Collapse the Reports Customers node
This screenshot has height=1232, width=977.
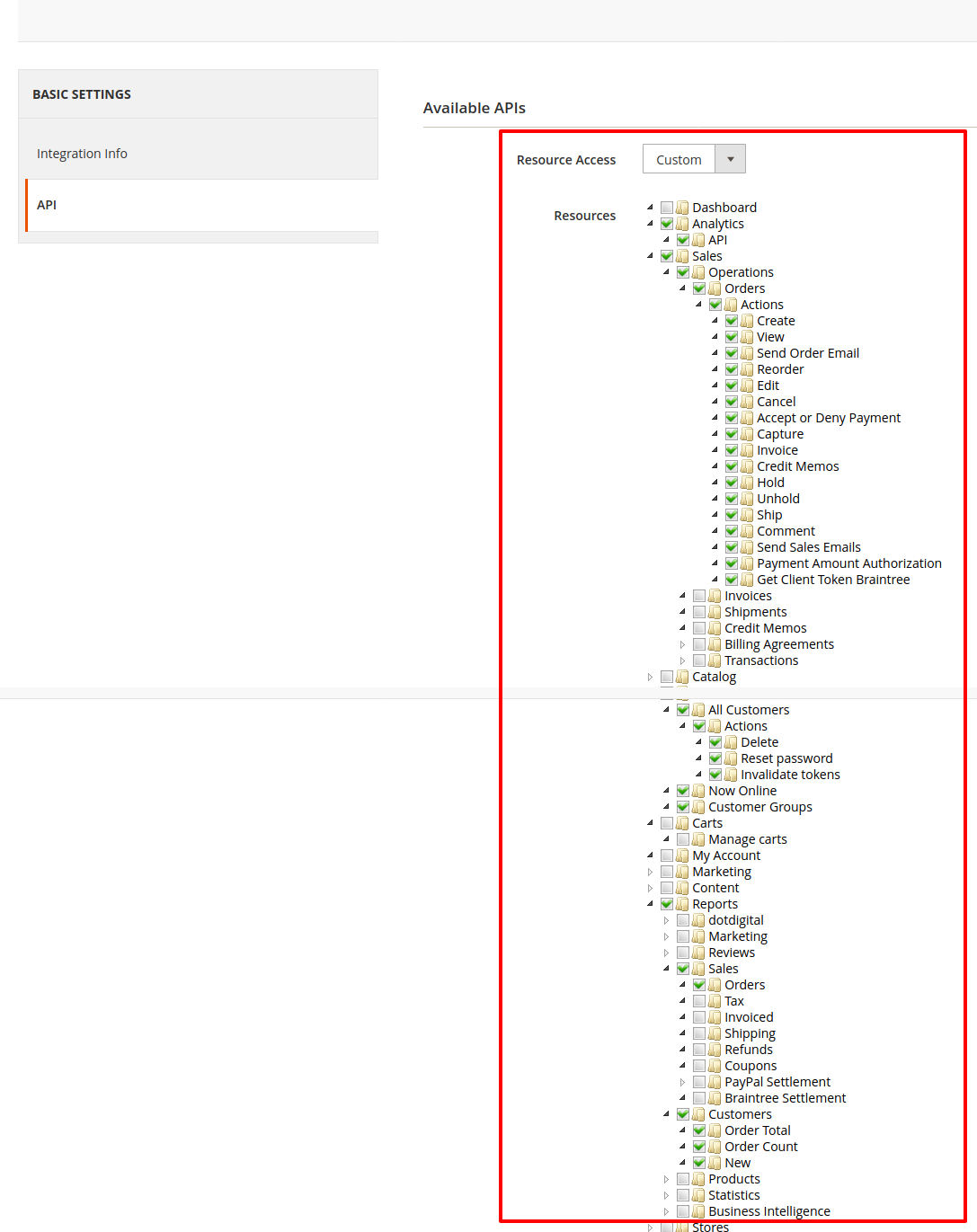pyautogui.click(x=666, y=1114)
